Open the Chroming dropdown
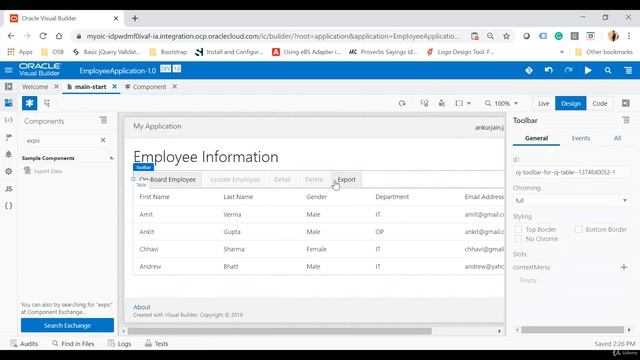This screenshot has height=360, width=640. point(571,200)
